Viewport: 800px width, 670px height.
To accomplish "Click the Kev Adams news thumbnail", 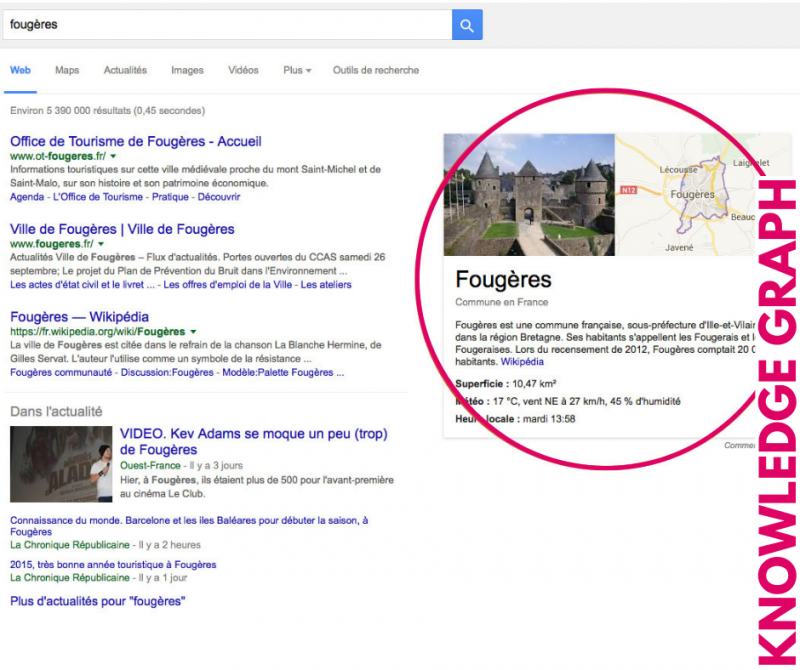I will pyautogui.click(x=61, y=464).
